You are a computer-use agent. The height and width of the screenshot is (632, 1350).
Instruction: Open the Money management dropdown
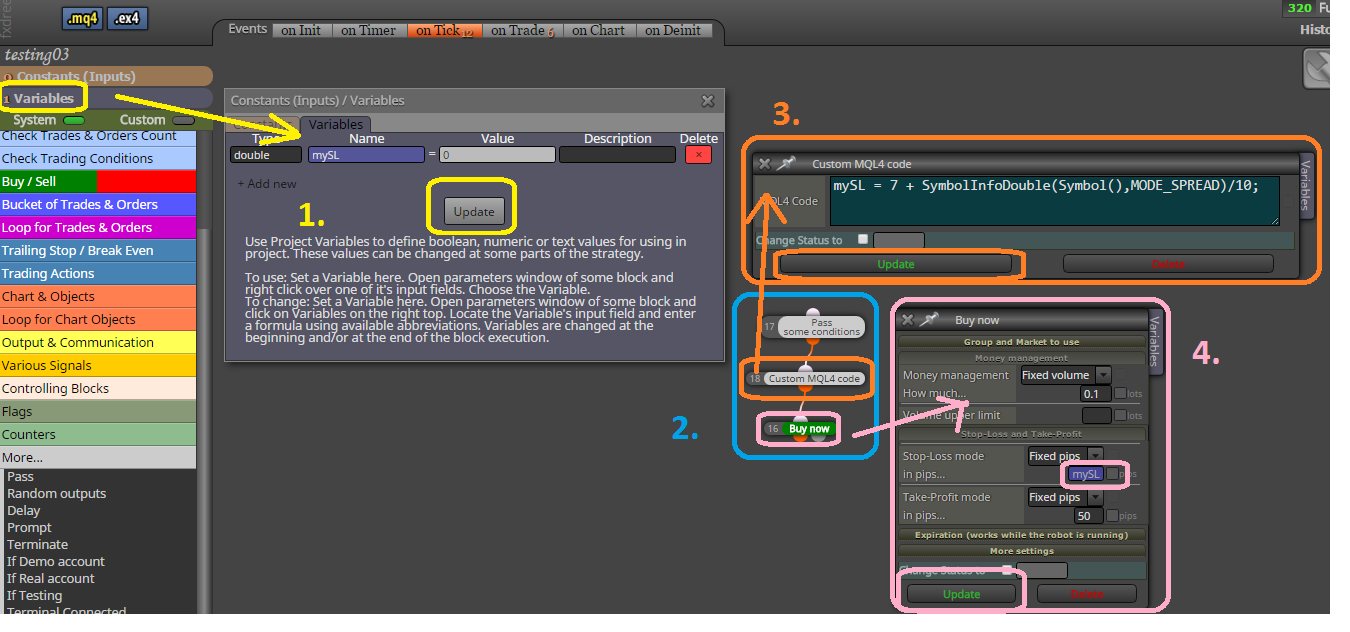pyautogui.click(x=1064, y=375)
